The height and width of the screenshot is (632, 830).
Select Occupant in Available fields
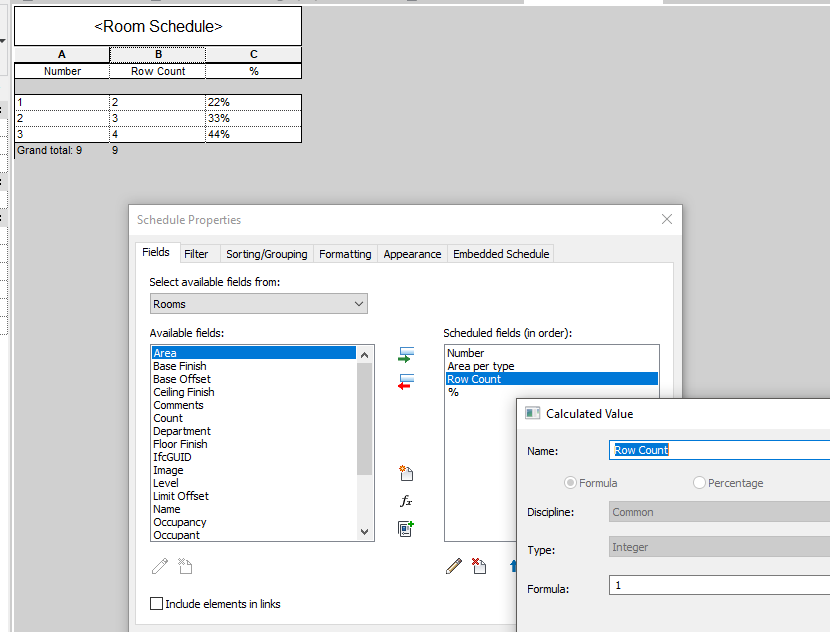pyautogui.click(x=254, y=535)
